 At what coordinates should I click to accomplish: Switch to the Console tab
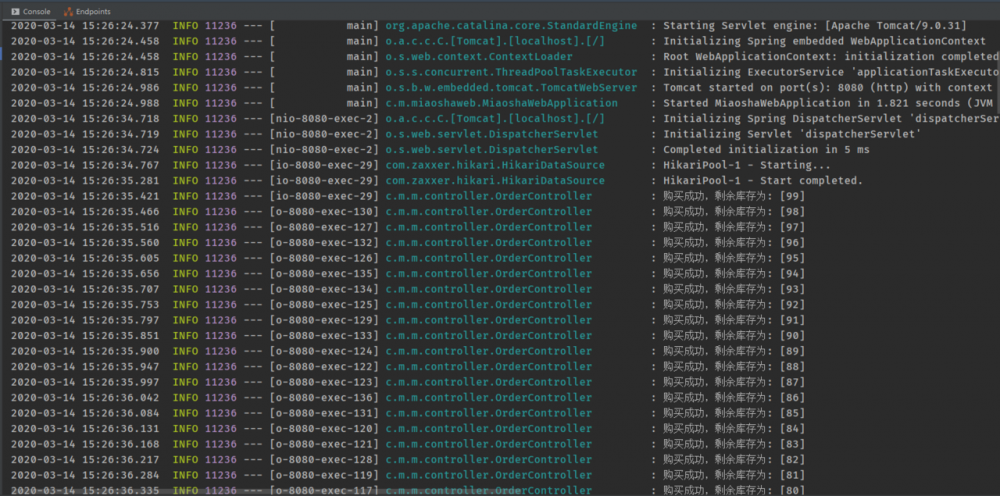[31, 11]
